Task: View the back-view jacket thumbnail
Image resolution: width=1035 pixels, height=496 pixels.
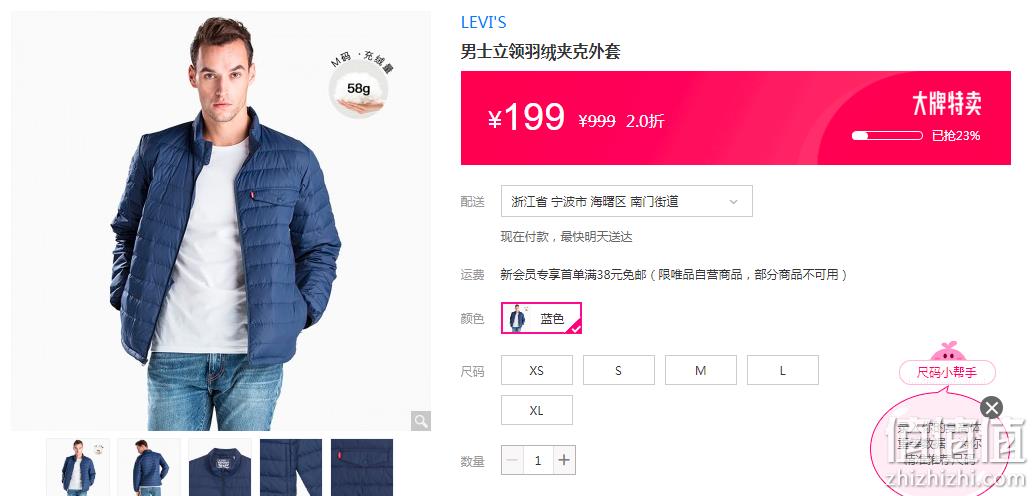Action: pyautogui.click(x=149, y=468)
